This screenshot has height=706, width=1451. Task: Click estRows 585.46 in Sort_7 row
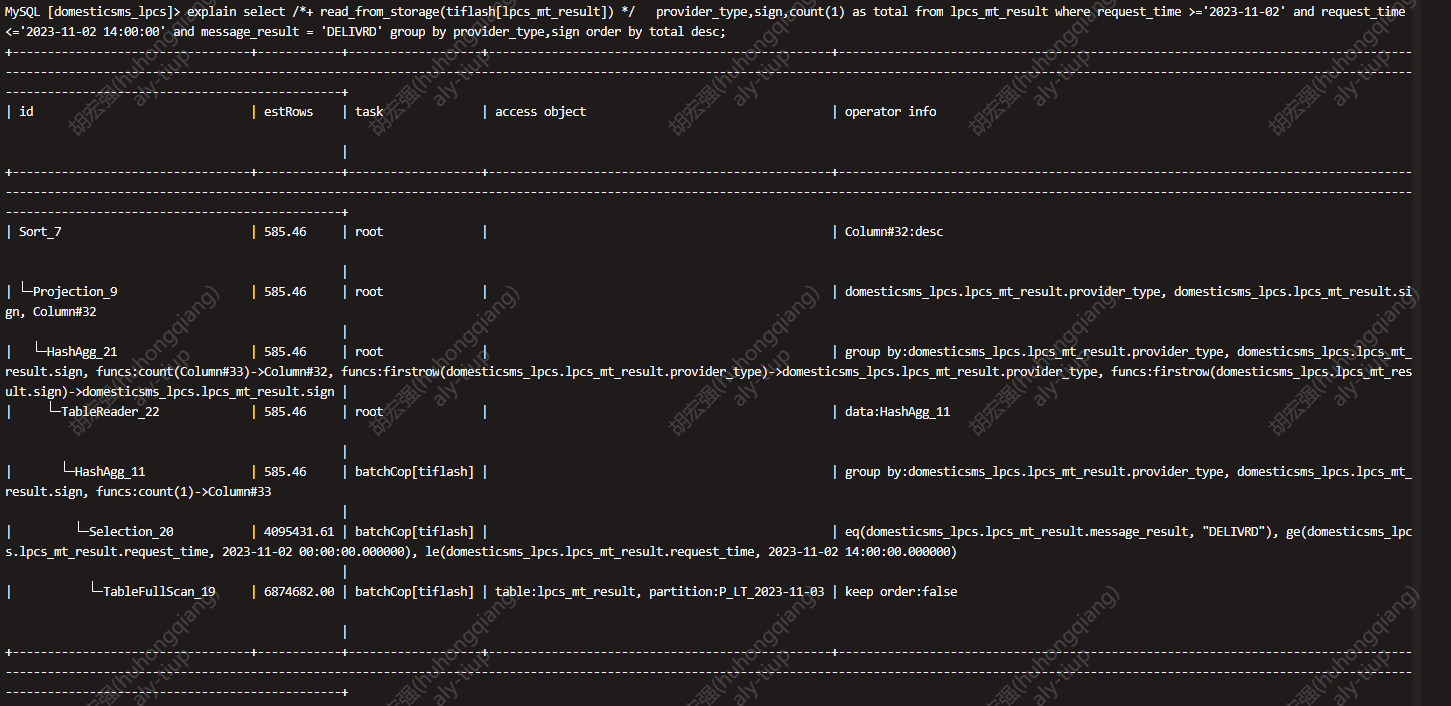point(285,232)
